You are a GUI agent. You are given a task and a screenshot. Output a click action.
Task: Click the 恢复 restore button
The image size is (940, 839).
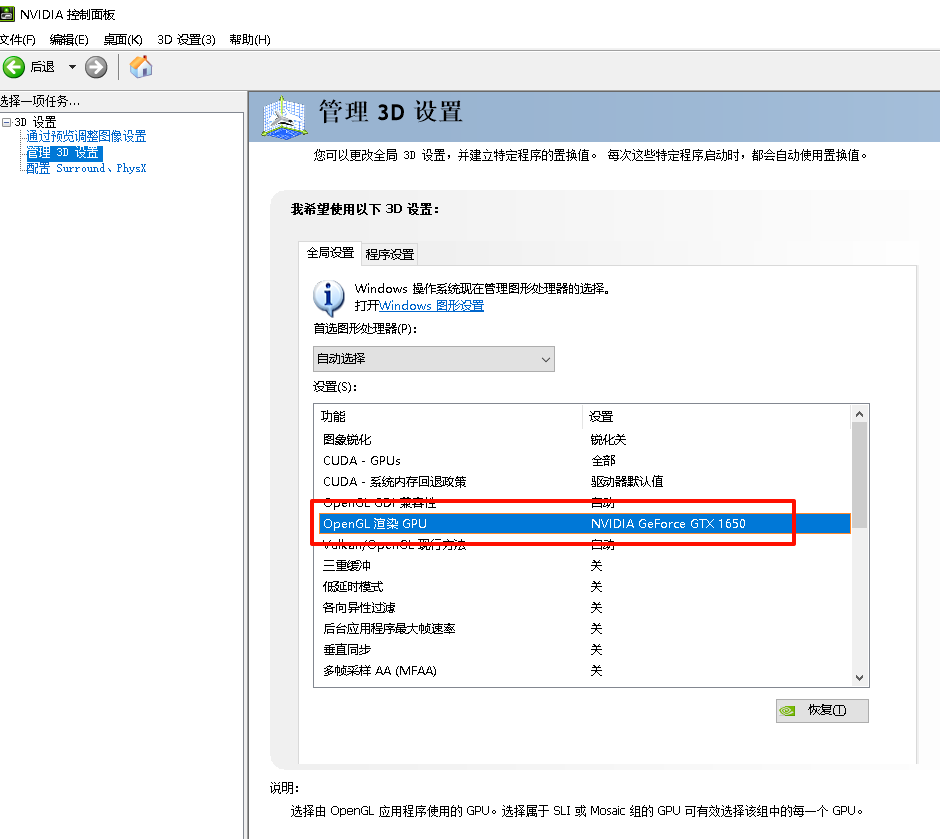[822, 711]
